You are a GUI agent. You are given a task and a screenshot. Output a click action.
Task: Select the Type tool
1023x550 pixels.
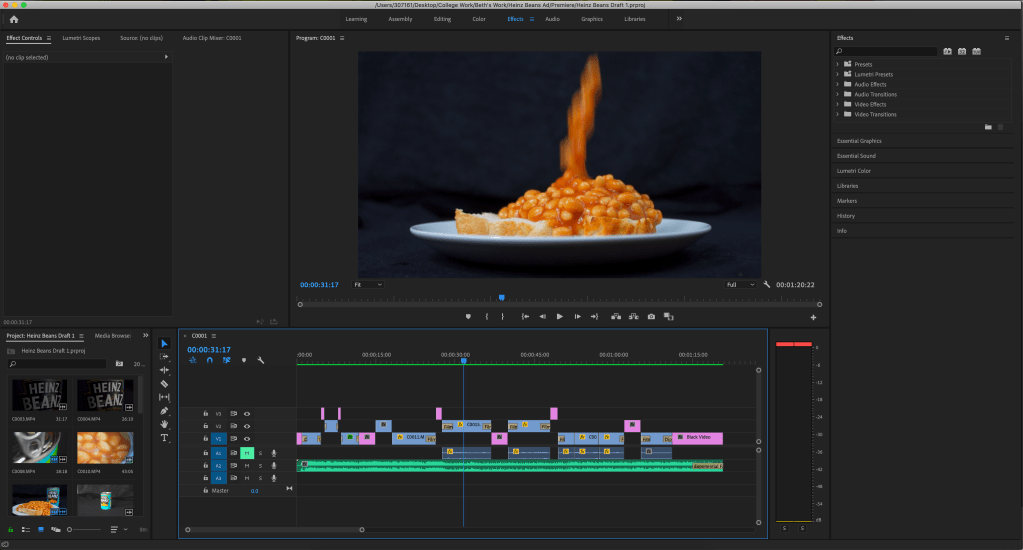point(165,438)
